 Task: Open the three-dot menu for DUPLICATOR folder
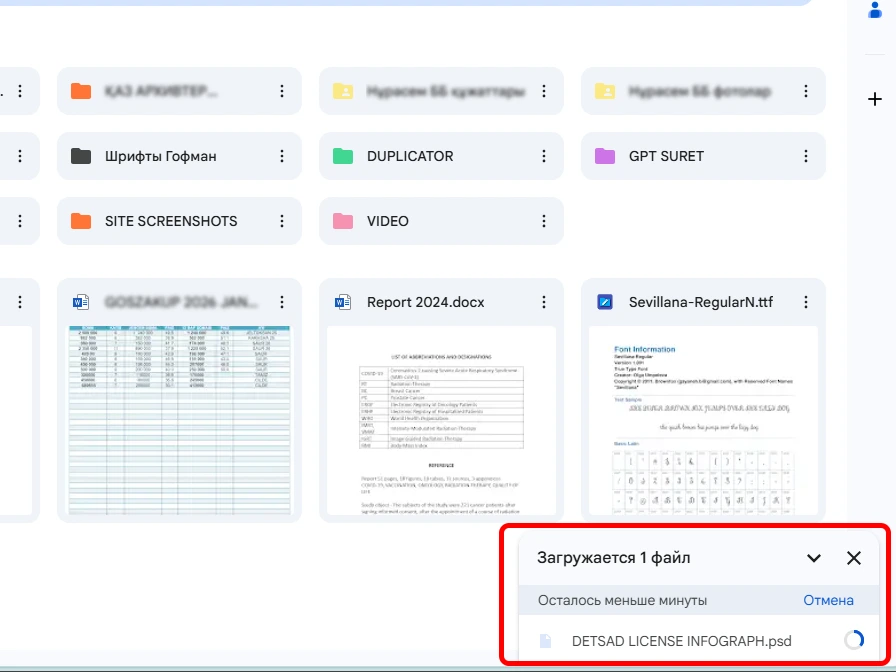tap(543, 156)
